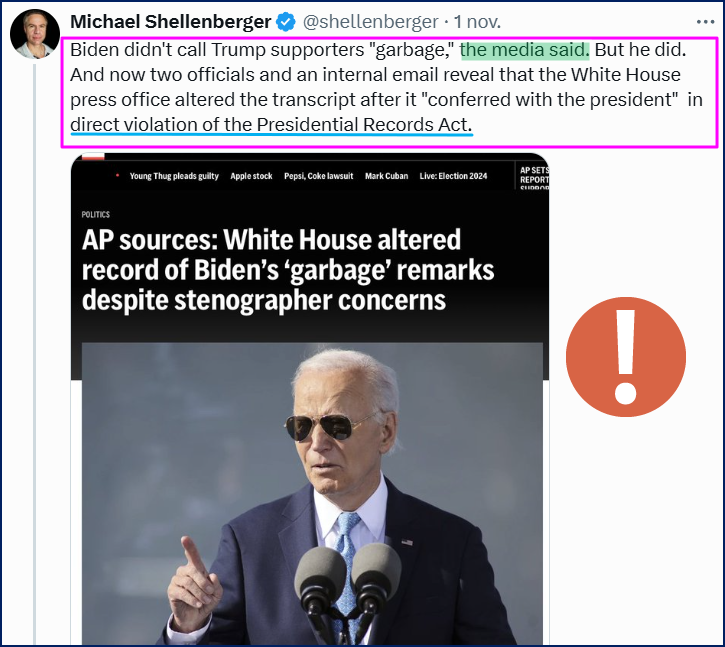Open the tweet's 1 nov. timestamp
725x647 pixels.
point(477,22)
